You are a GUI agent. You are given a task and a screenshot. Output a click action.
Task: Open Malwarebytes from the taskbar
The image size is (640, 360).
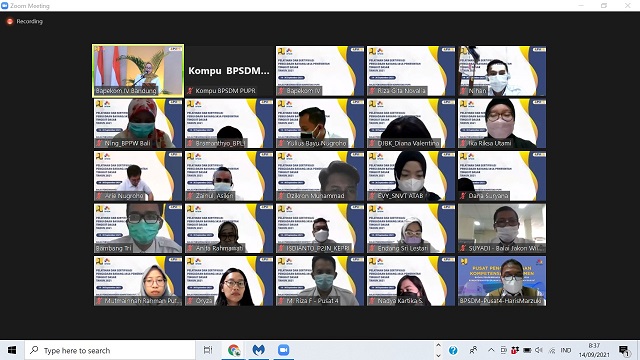pos(259,350)
